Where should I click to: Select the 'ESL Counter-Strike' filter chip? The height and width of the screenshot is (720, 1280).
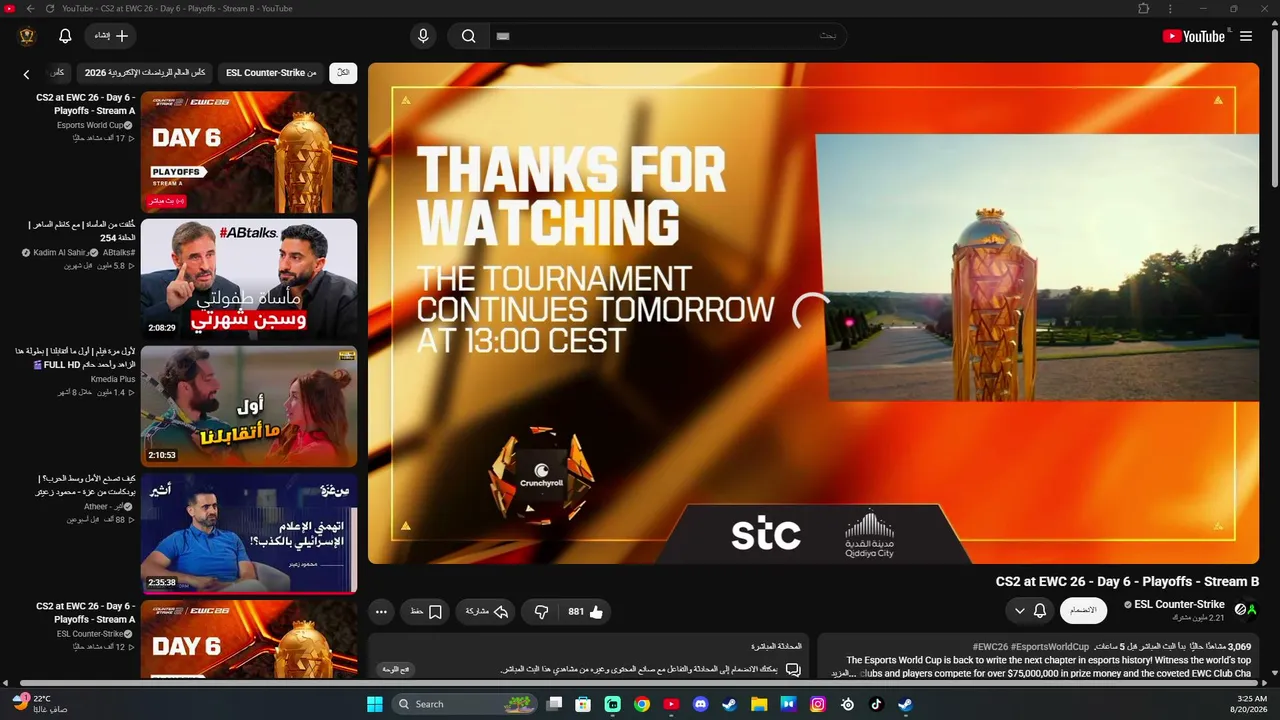click(x=271, y=73)
